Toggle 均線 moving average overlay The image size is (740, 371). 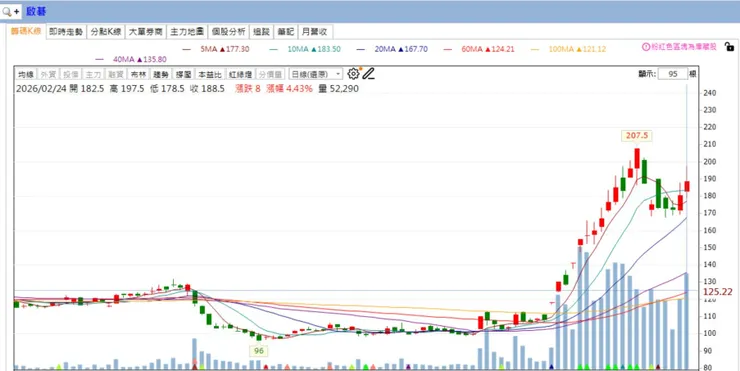pos(26,74)
